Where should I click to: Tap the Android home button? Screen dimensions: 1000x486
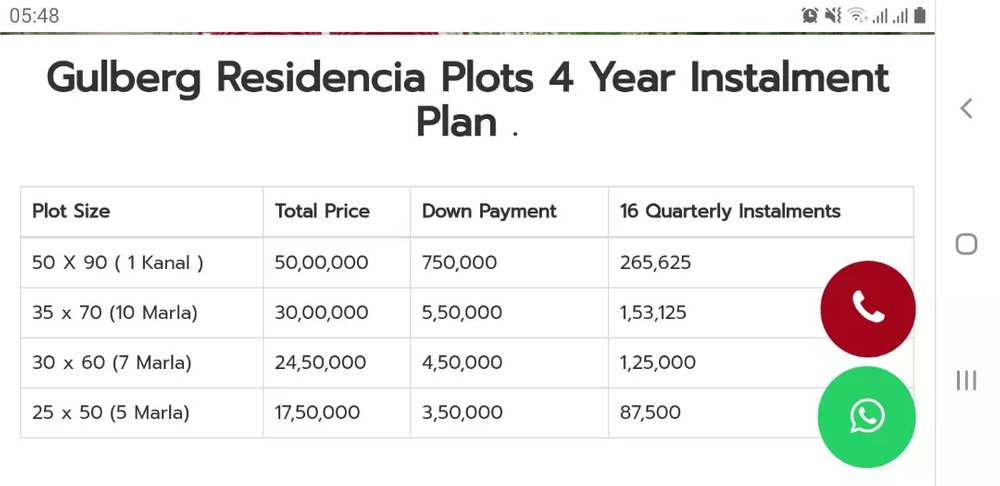point(966,244)
